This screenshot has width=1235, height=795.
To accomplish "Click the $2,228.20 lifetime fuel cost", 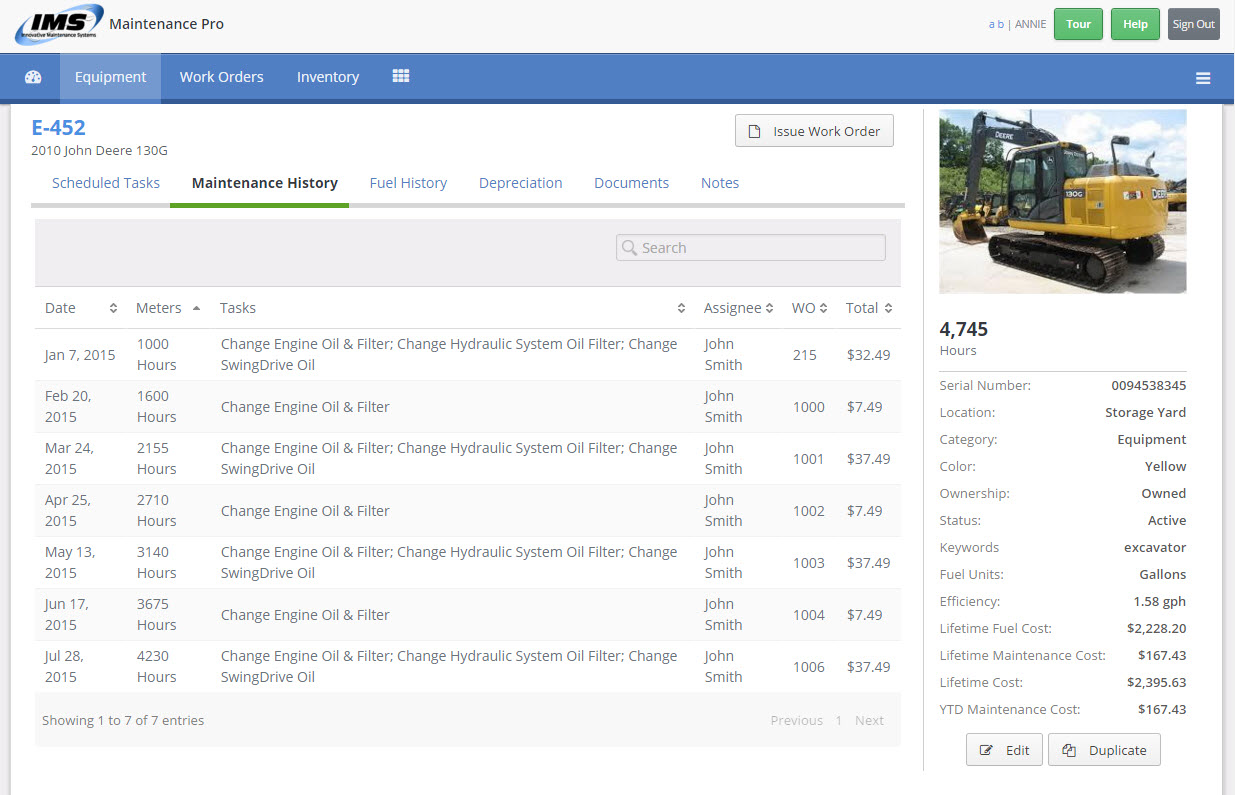I will 1156,629.
